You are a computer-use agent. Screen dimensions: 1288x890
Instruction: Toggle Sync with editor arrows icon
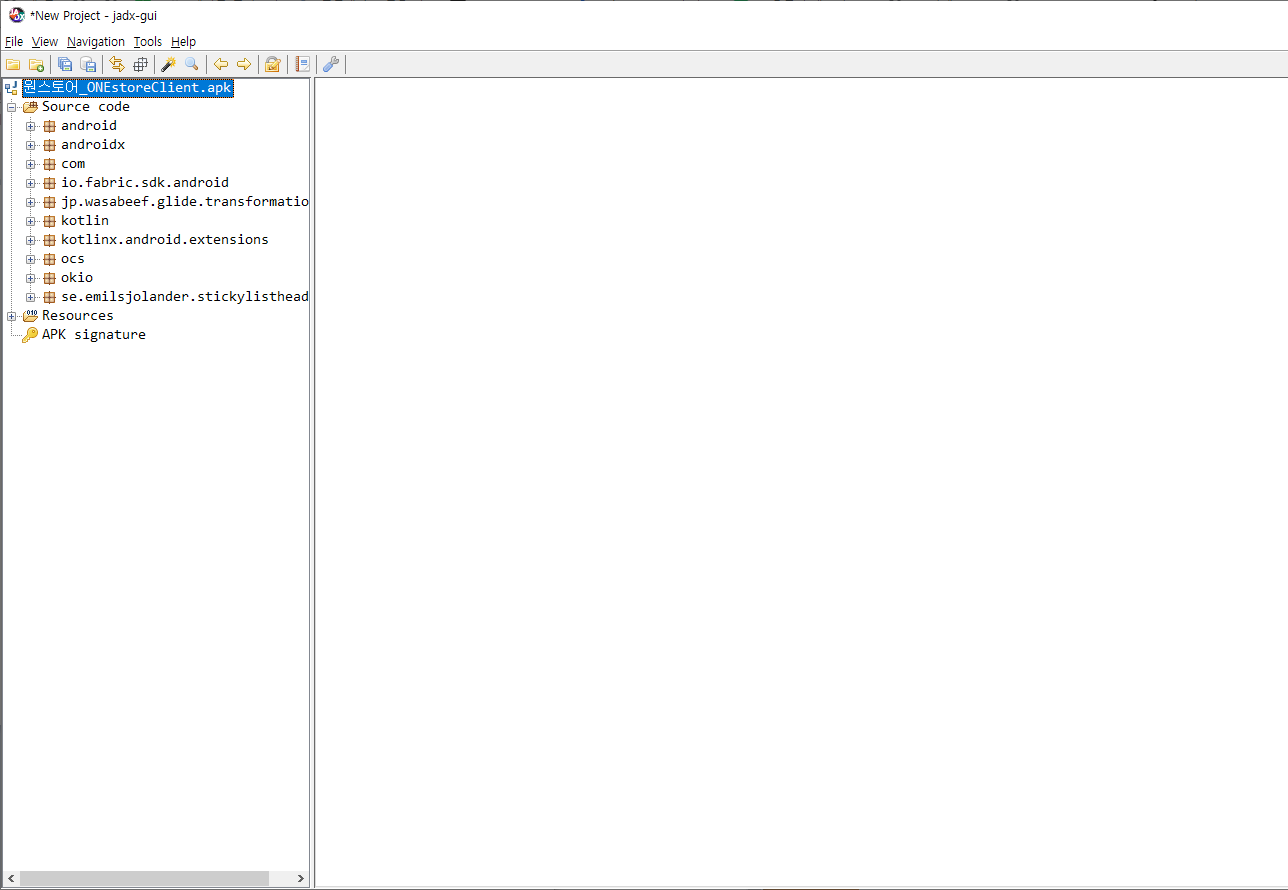click(117, 64)
